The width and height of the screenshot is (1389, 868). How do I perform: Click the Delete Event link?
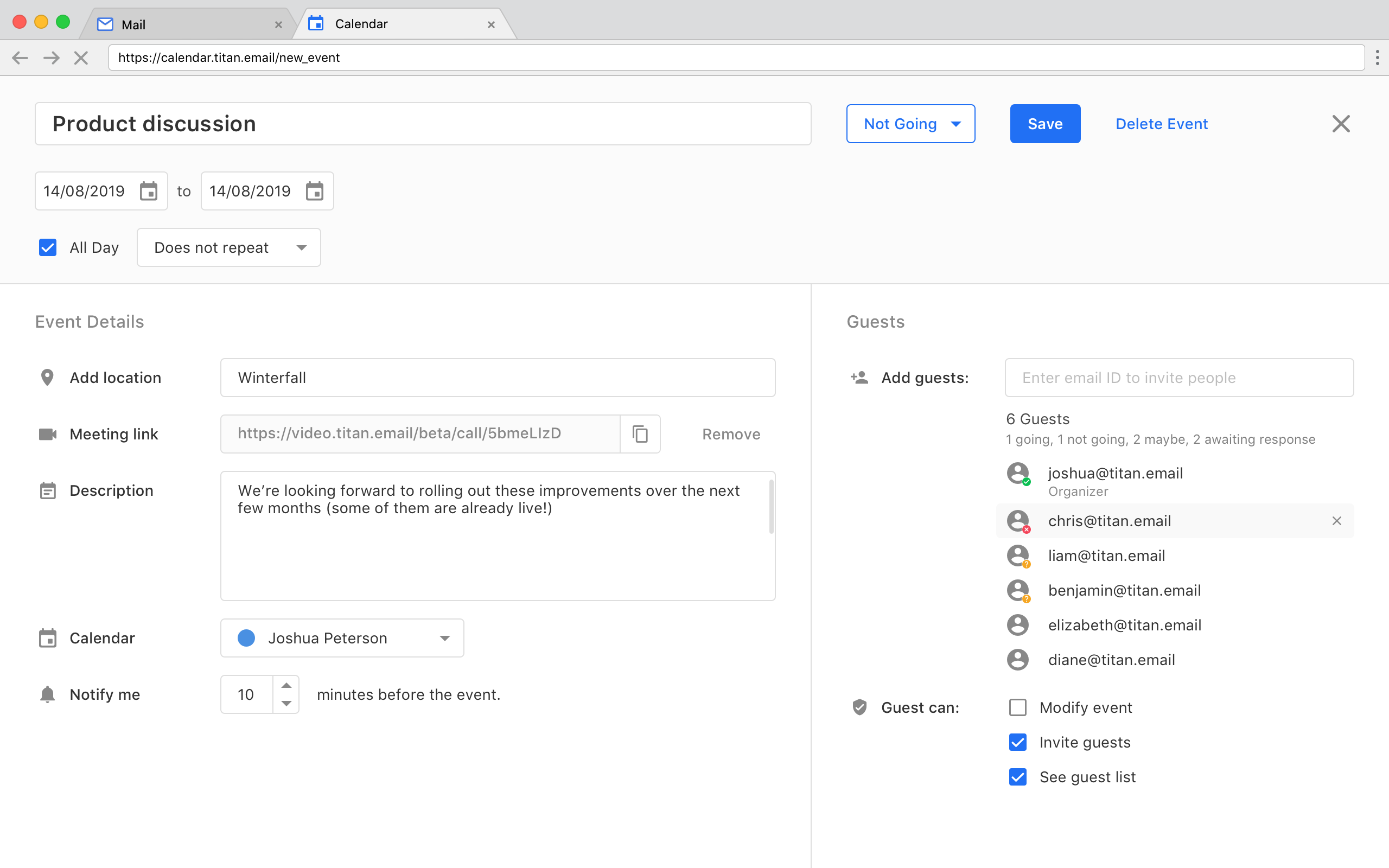1161,124
